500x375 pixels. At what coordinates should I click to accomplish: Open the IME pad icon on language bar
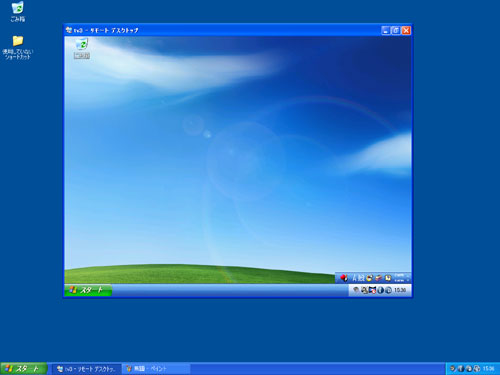[370, 277]
